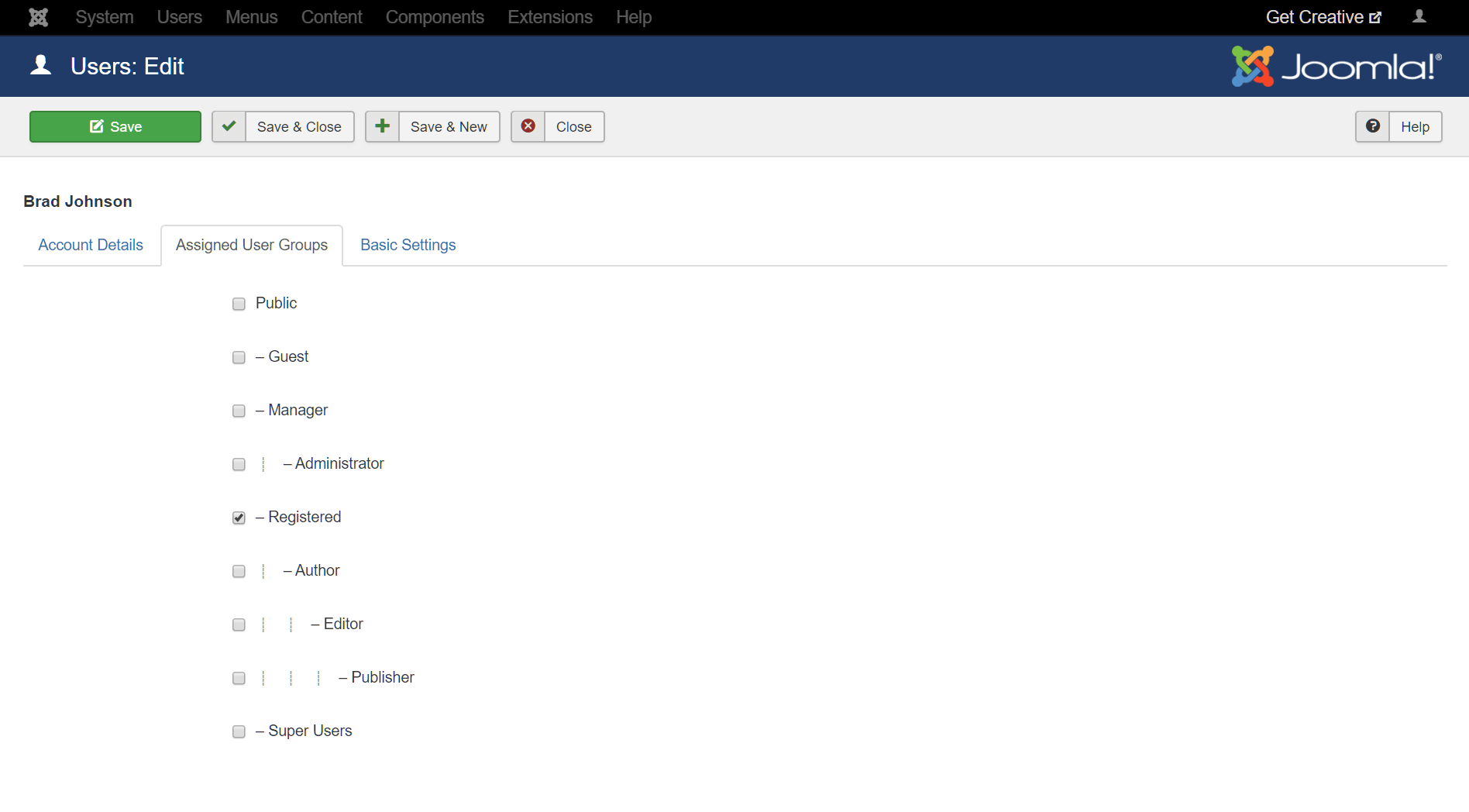The width and height of the screenshot is (1469, 812).
Task: Open the Components menu
Action: [435, 17]
